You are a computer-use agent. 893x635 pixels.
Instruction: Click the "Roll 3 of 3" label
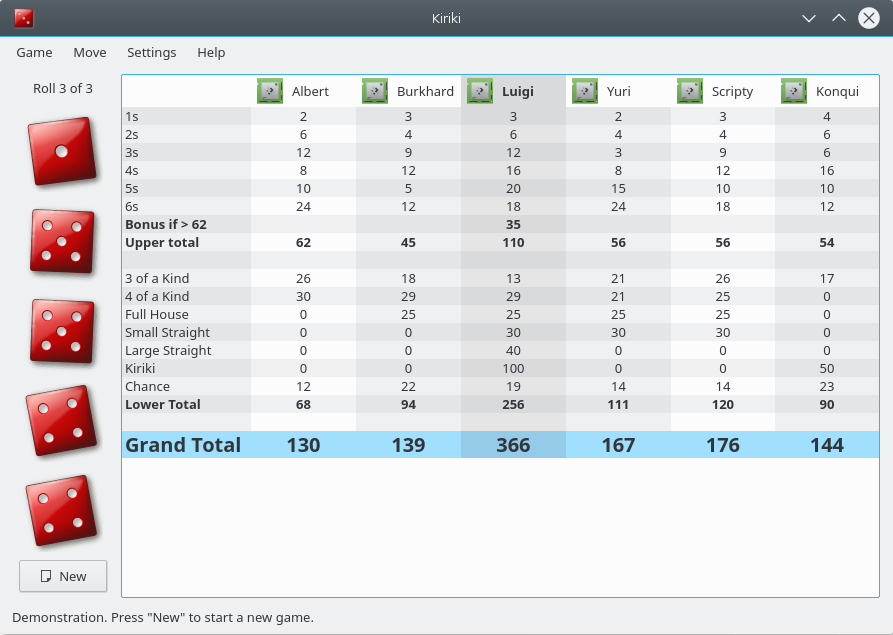pyautogui.click(x=63, y=88)
